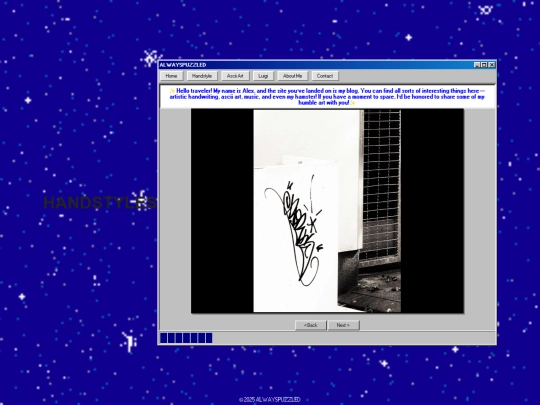This screenshot has height=405, width=540.
Task: Click the Next > button
Action: 343,325
